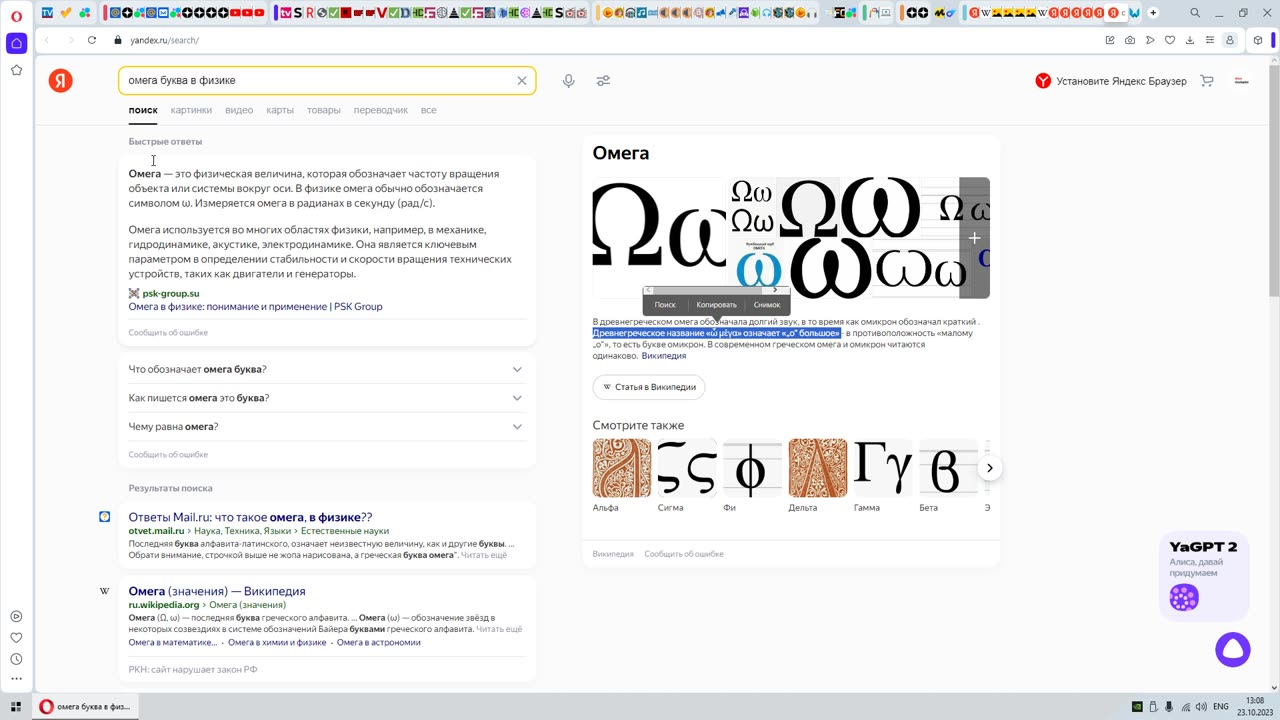Image resolution: width=1280 pixels, height=720 pixels.
Task: Switch to the карты tab
Action: tap(280, 110)
